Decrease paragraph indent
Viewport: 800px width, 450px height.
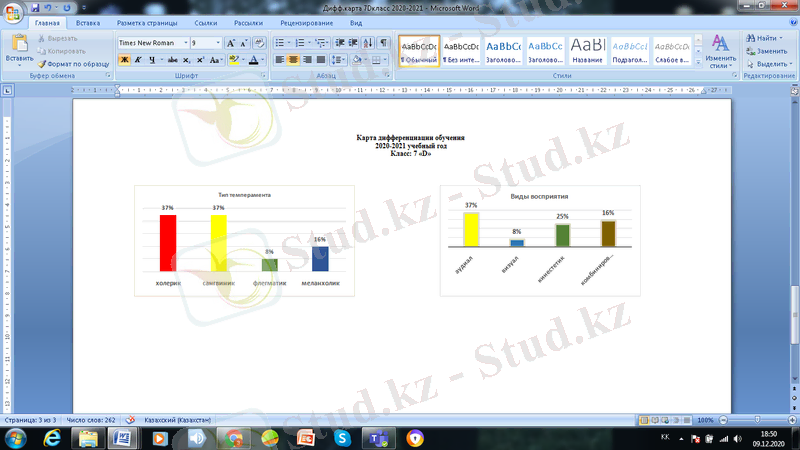click(340, 43)
